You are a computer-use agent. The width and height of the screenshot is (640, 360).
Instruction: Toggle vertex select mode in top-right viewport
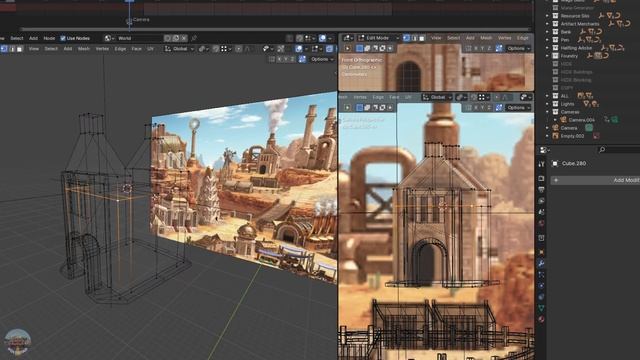click(x=406, y=38)
